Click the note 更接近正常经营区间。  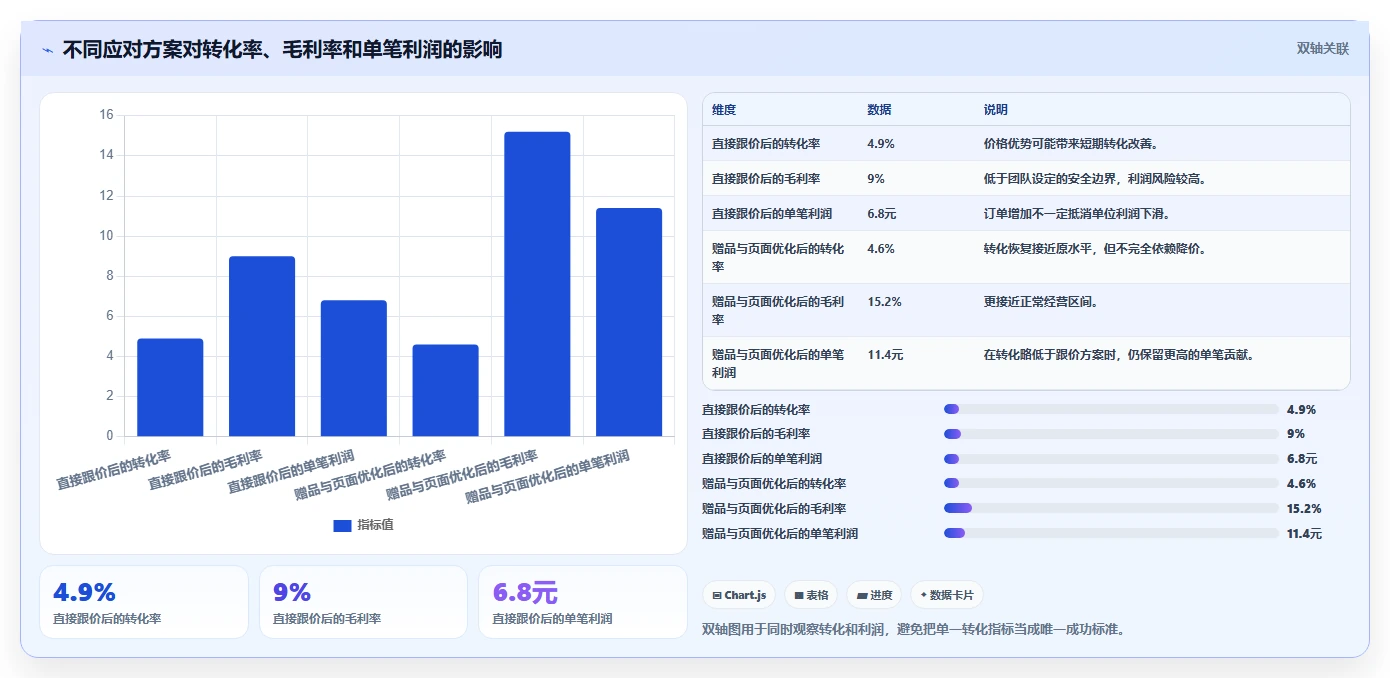pyautogui.click(x=1040, y=302)
